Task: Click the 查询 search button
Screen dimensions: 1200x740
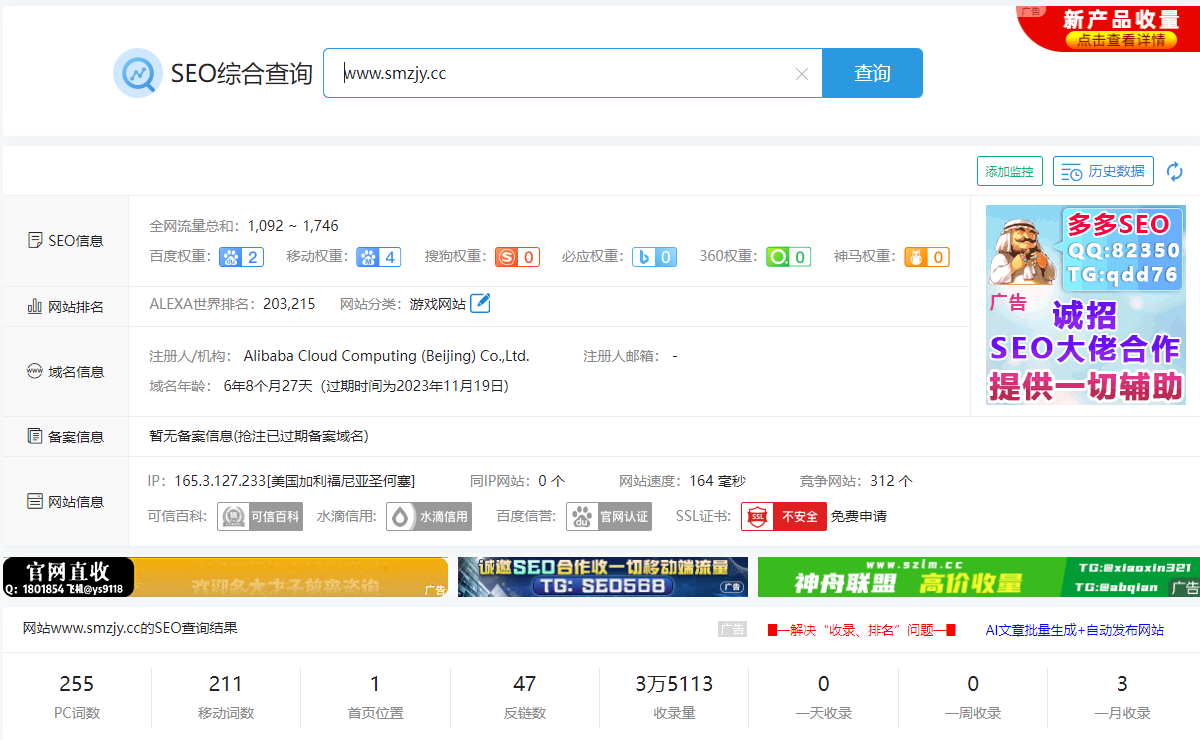Action: 872,73
